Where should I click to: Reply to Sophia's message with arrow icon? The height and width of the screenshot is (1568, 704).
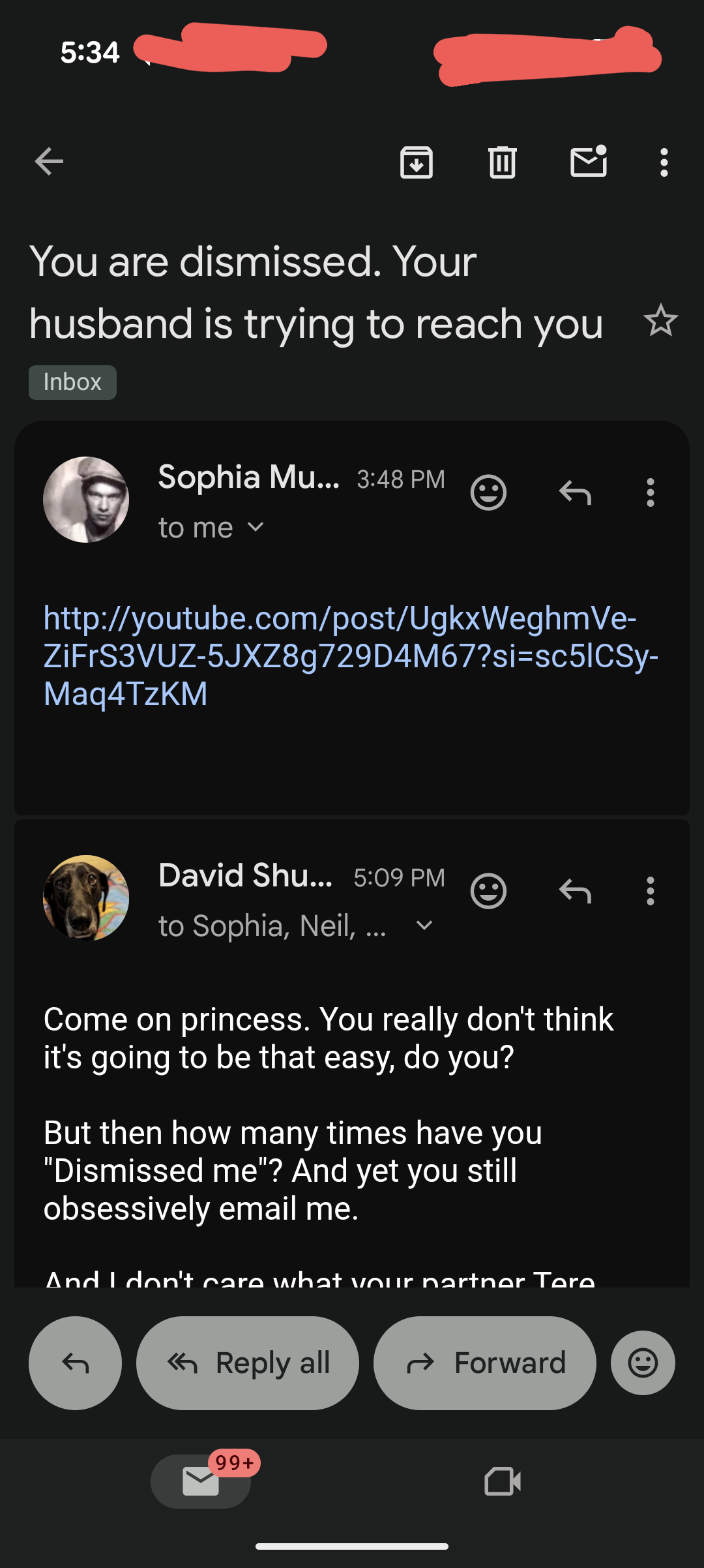575,492
